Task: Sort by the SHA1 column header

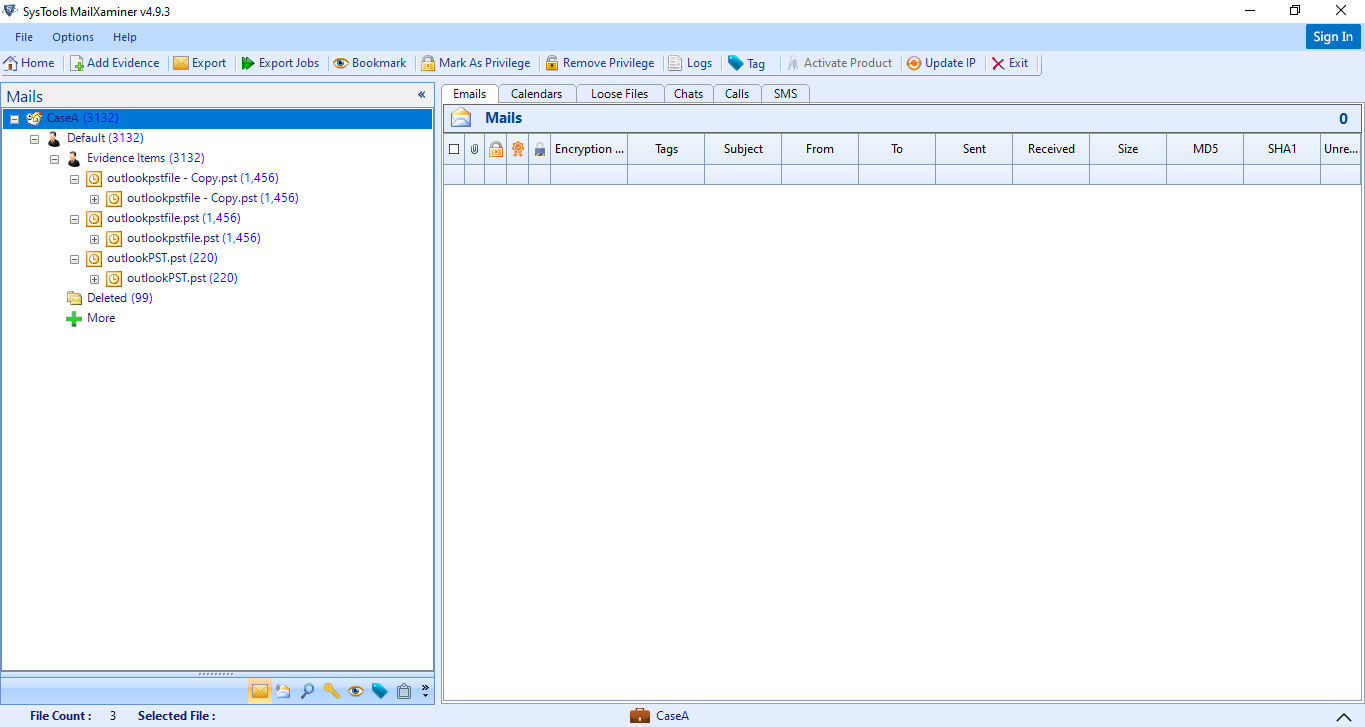Action: pos(1282,149)
